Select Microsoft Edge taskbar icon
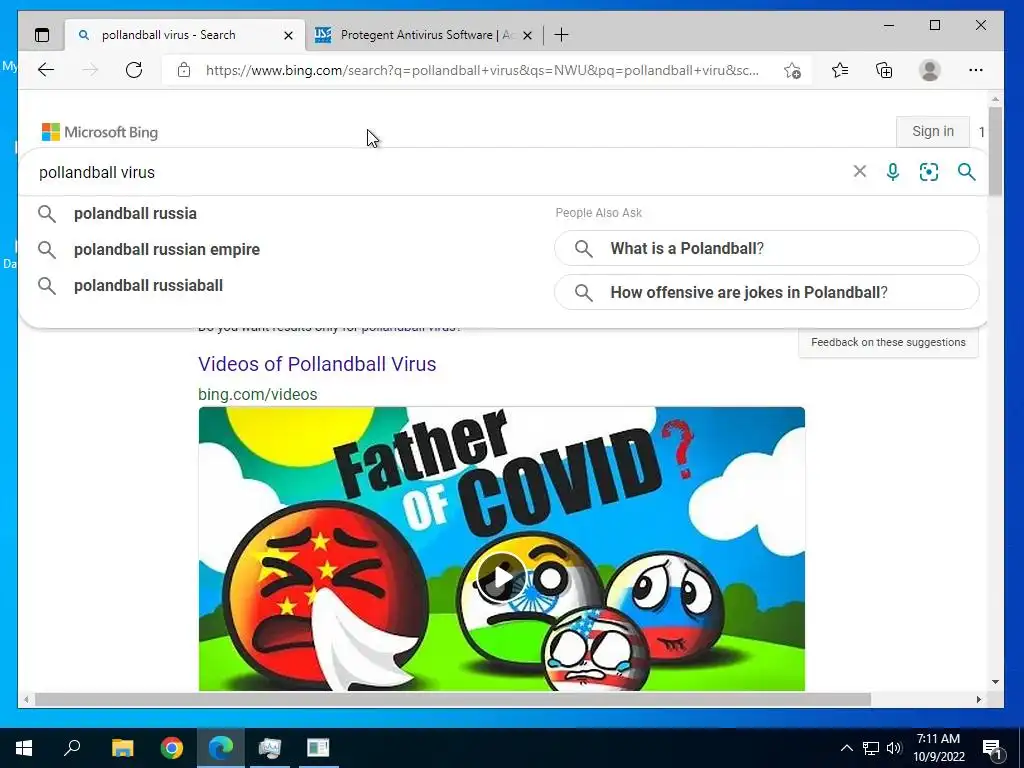Viewport: 1024px width, 768px height. tap(220, 748)
